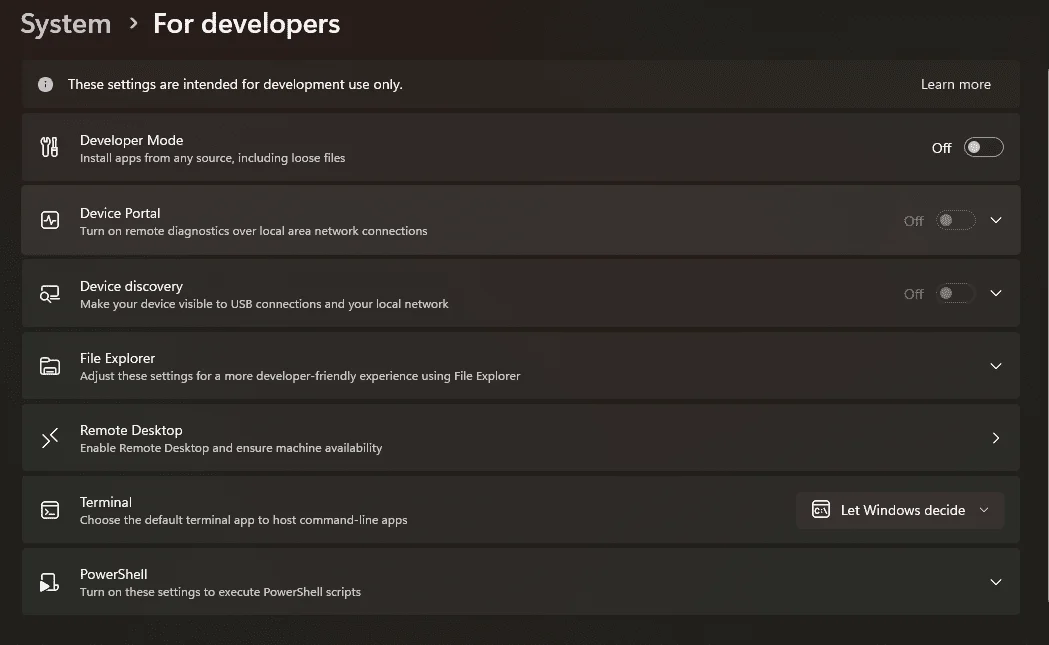Viewport: 1049px width, 645px height.
Task: Click 'Install apps from any source' description
Action: 213,158
